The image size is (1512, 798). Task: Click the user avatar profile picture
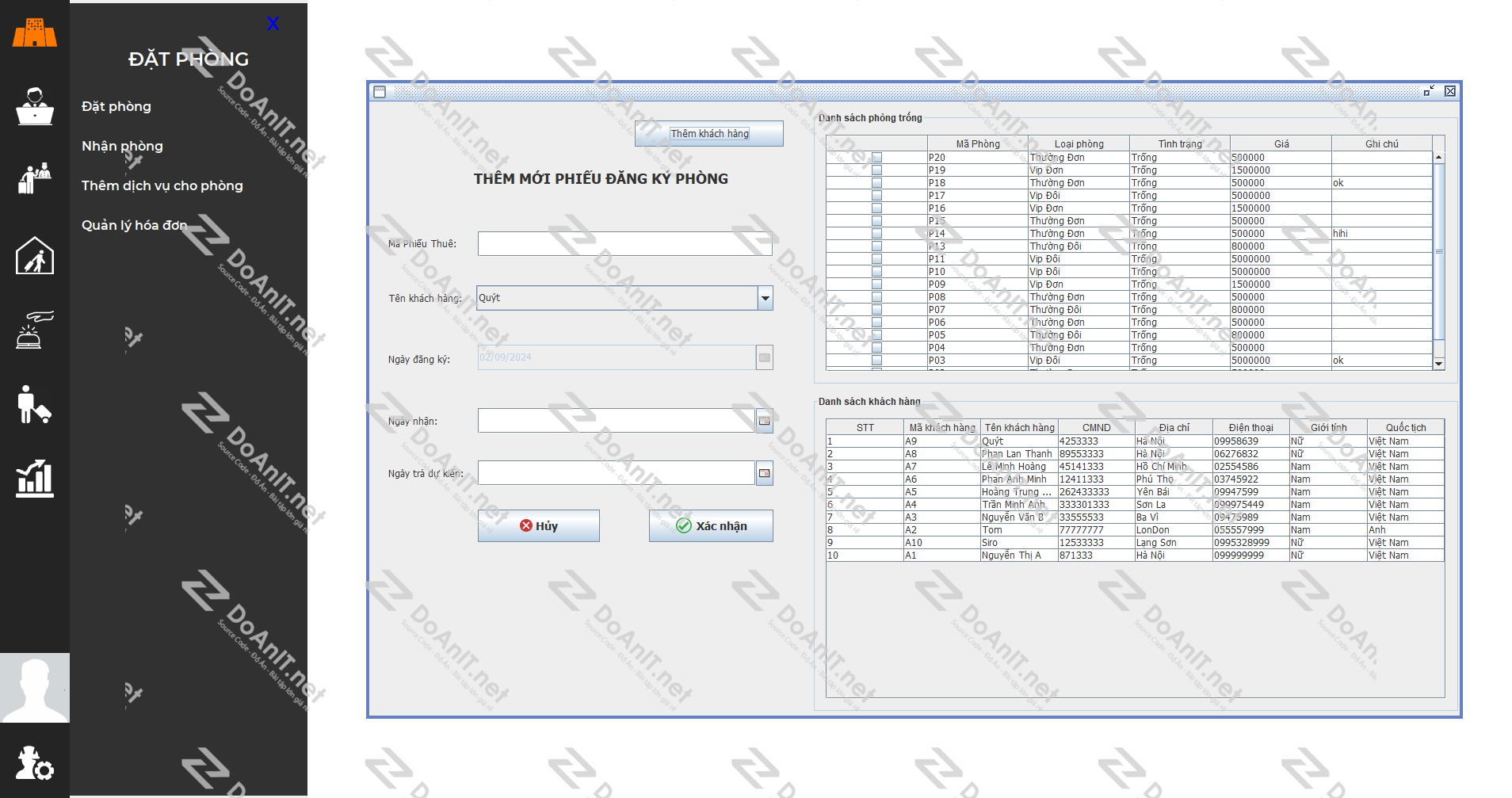[35, 688]
